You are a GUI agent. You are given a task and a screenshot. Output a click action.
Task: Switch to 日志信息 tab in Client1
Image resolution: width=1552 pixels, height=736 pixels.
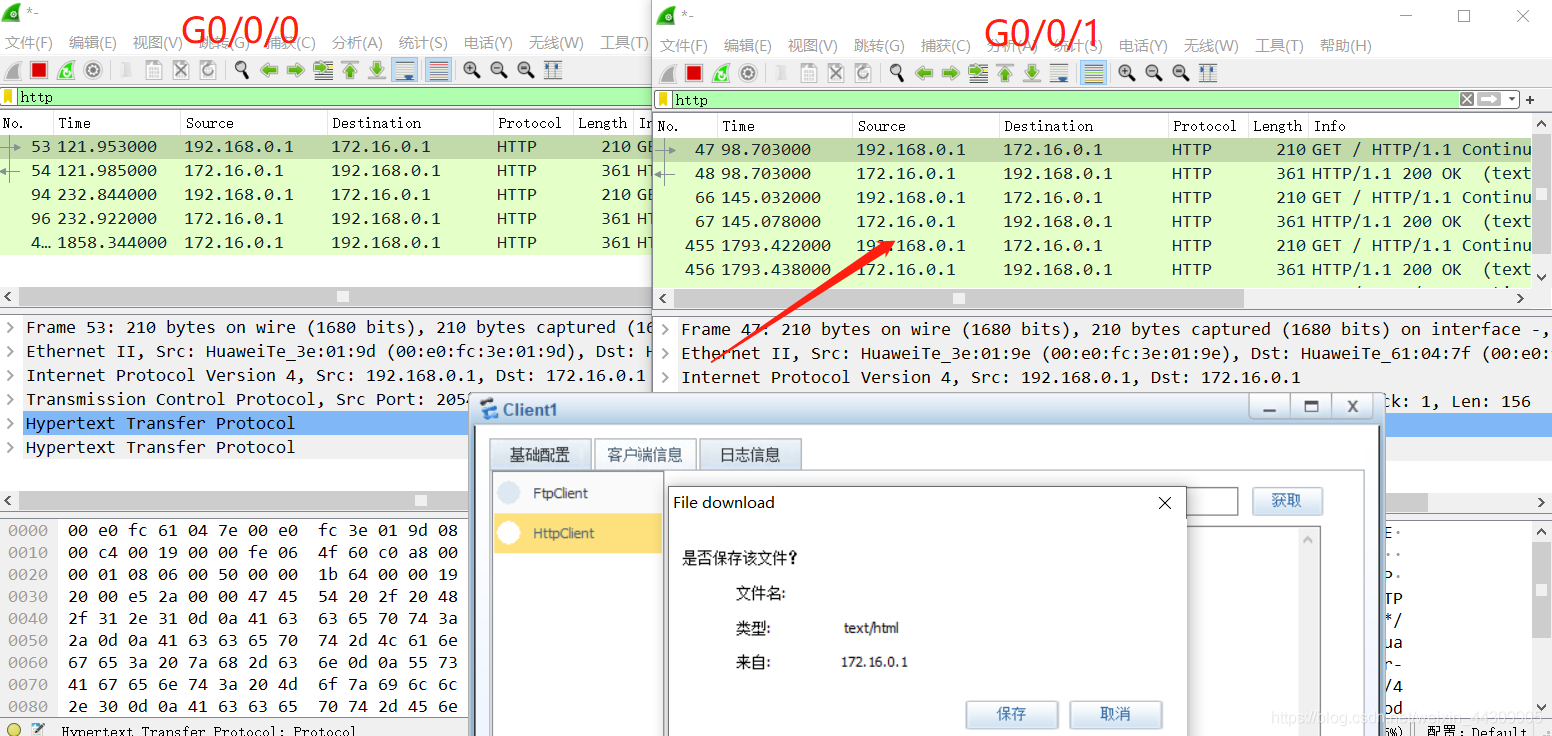pos(750,455)
